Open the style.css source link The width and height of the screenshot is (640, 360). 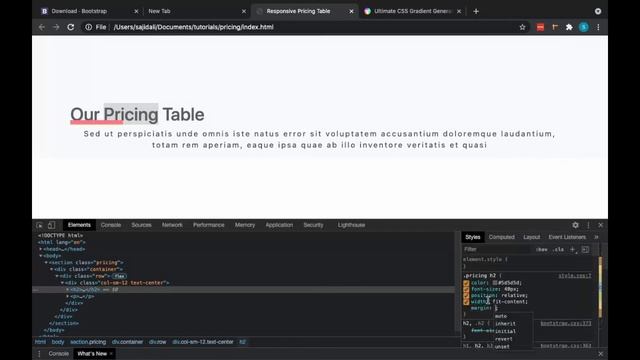(575, 276)
